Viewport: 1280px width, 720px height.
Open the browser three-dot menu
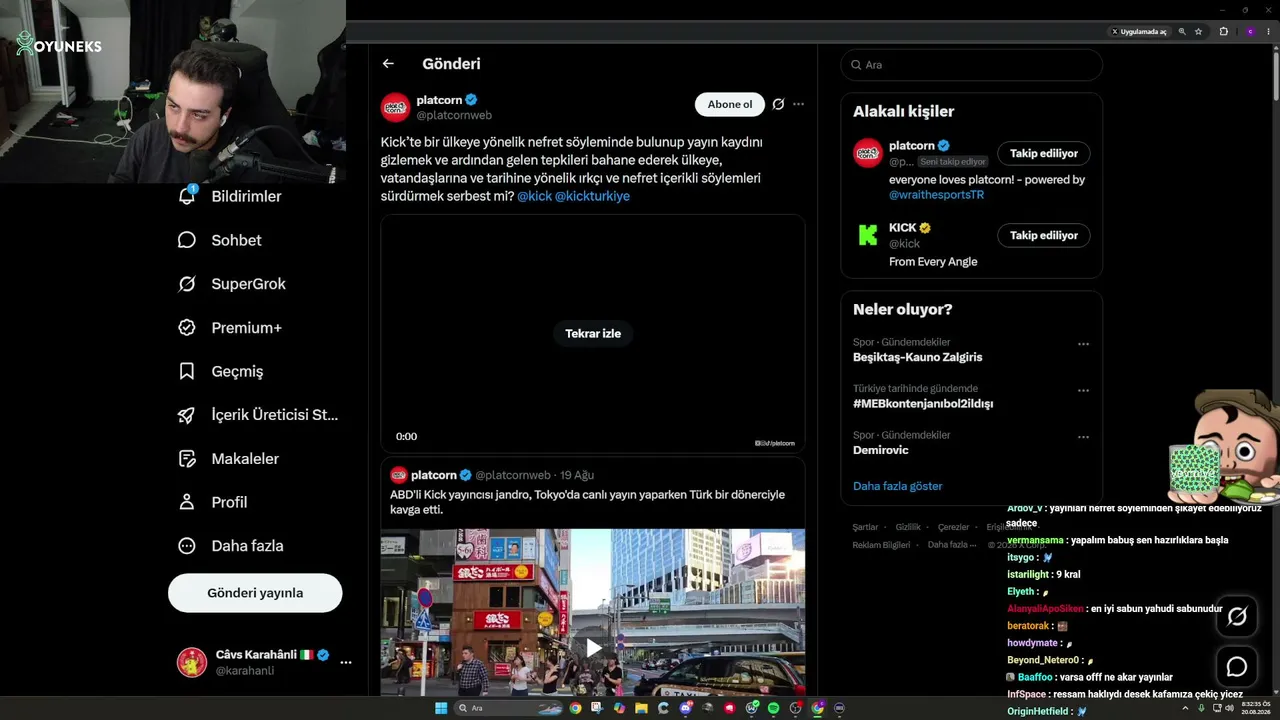click(x=1269, y=32)
